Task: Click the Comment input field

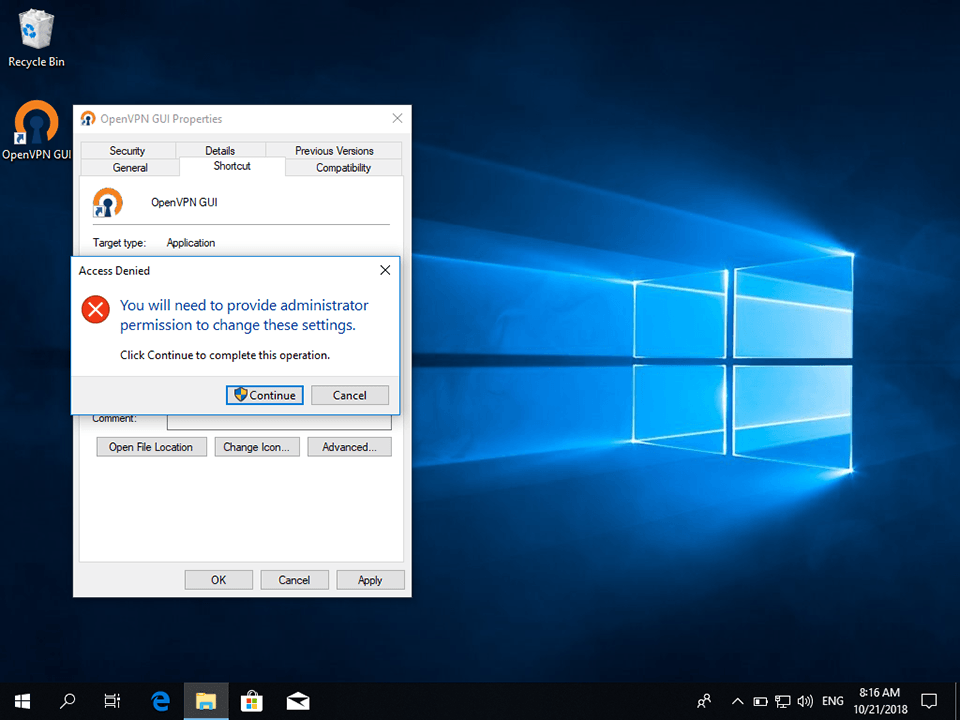Action: click(279, 422)
